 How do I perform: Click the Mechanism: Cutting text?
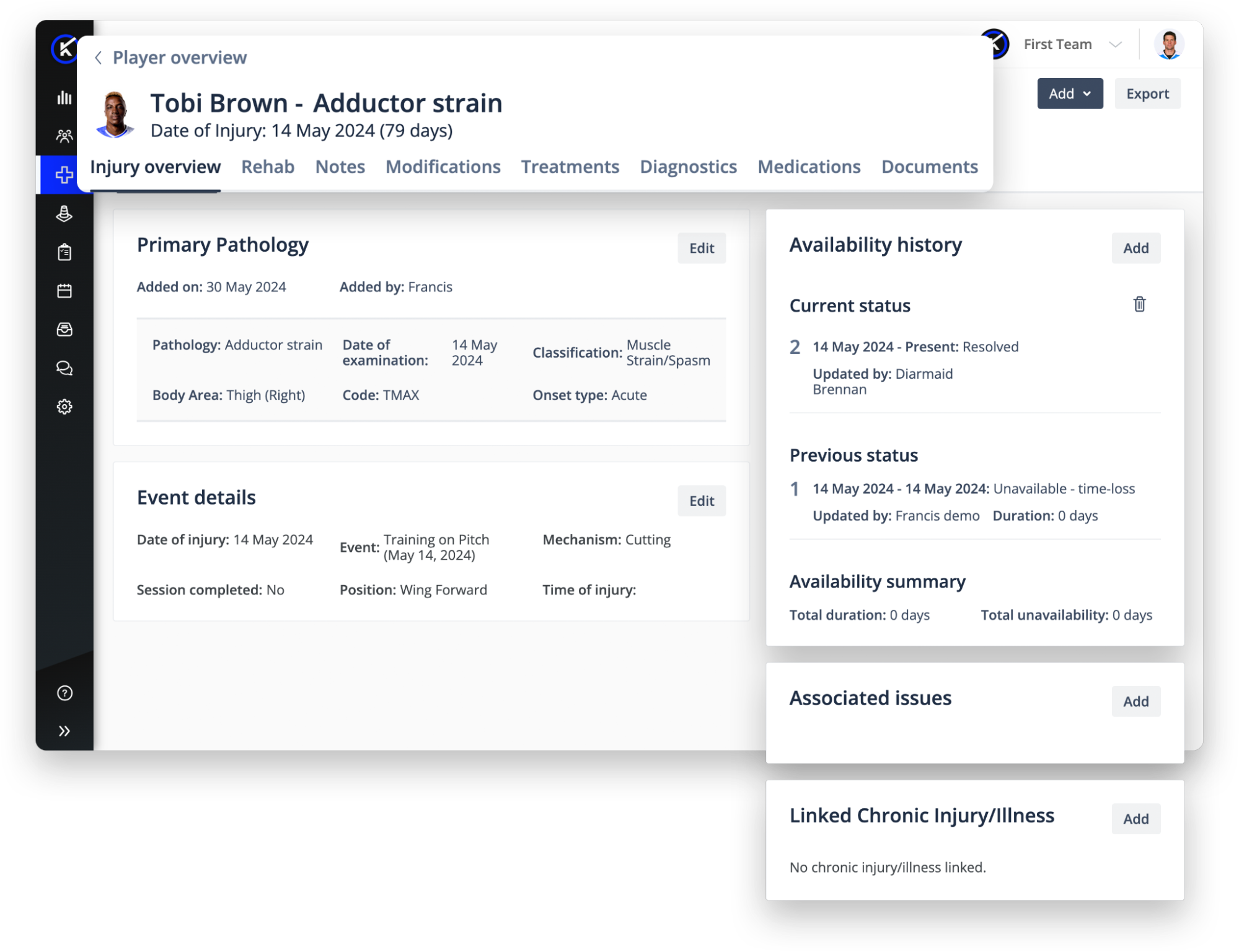coord(606,540)
